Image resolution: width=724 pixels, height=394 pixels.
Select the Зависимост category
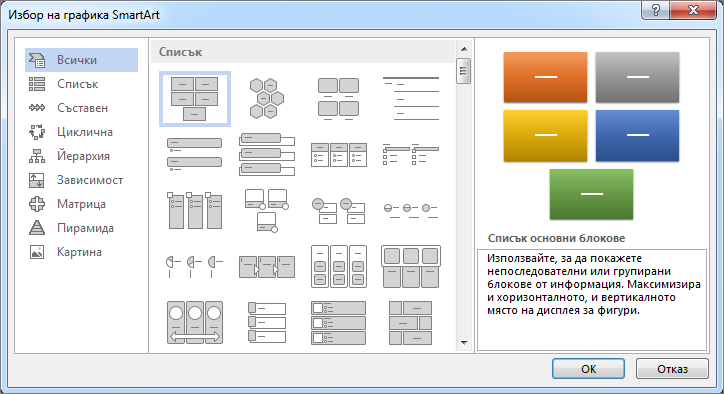tap(81, 180)
